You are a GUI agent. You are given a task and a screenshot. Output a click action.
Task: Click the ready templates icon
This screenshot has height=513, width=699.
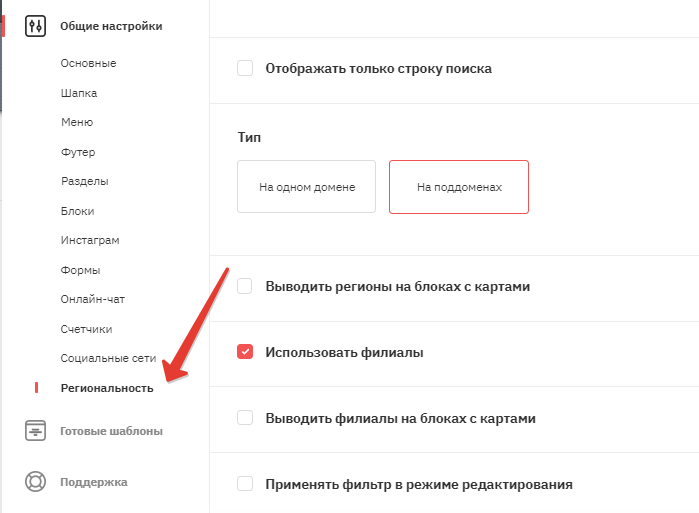(35, 431)
